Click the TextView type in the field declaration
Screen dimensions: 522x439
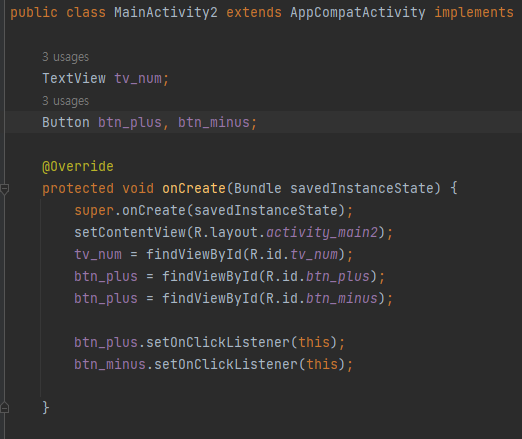(x=74, y=79)
